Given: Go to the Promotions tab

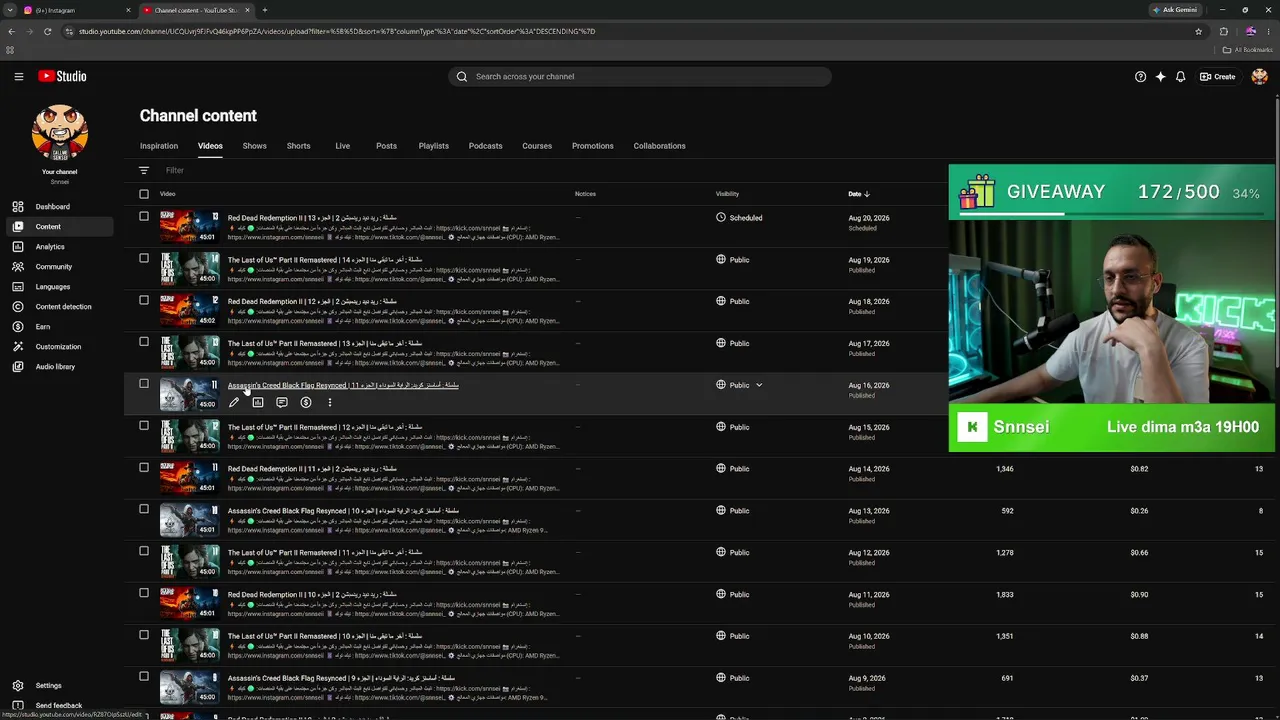Looking at the screenshot, I should coord(593,146).
